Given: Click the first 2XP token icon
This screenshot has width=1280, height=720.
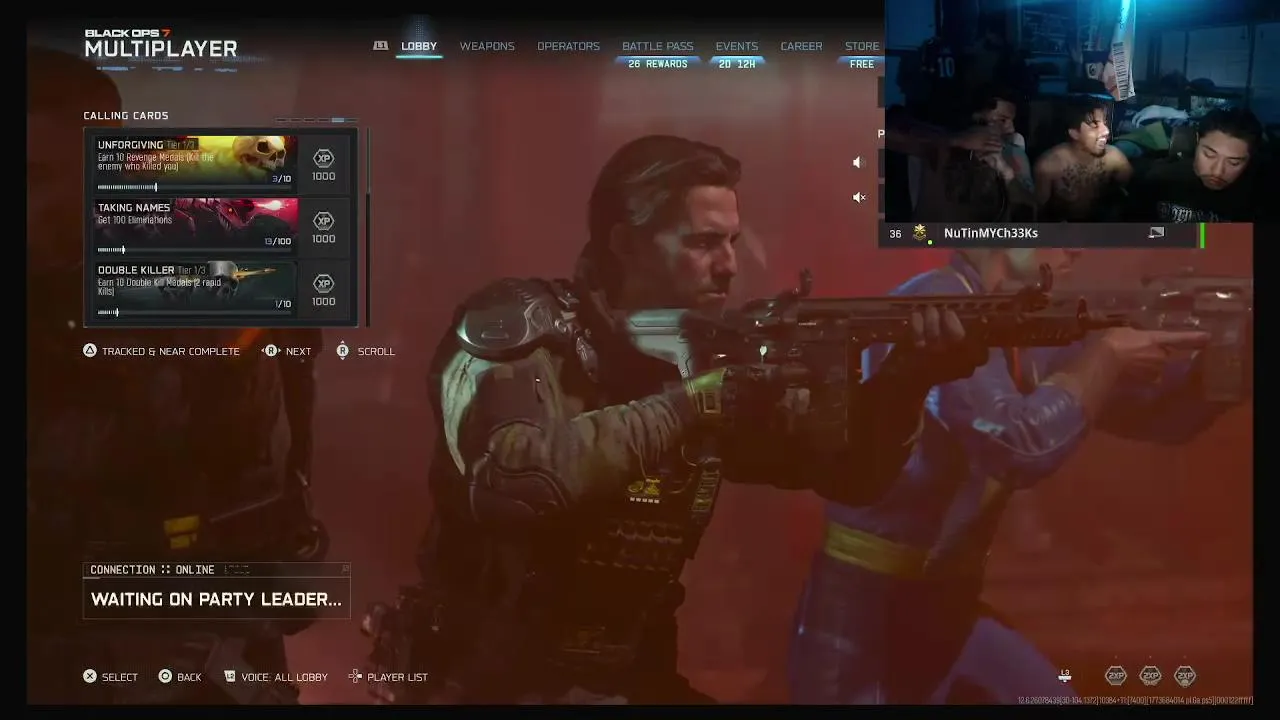Looking at the screenshot, I should pos(1115,676).
